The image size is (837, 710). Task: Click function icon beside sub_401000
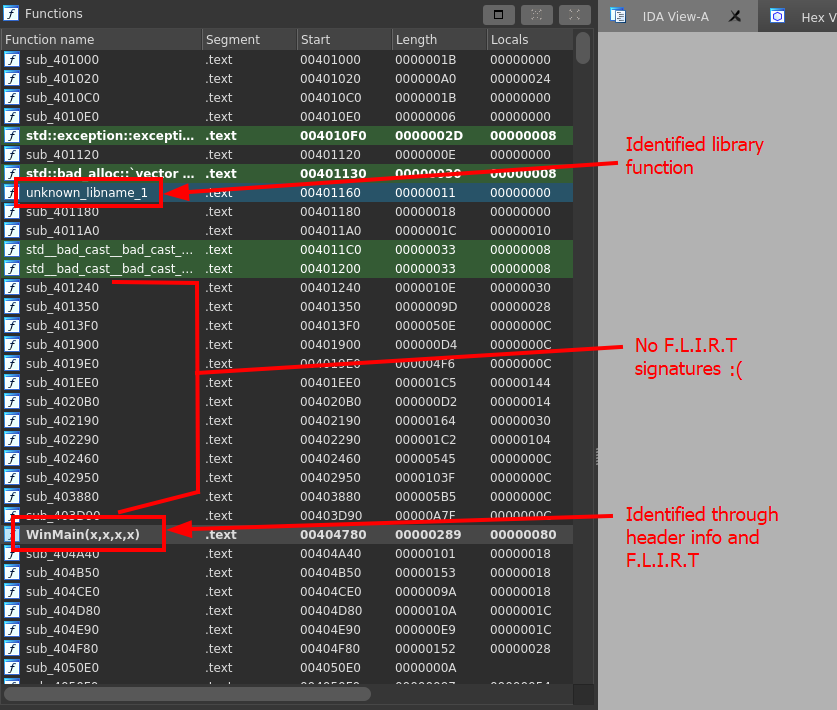point(12,59)
